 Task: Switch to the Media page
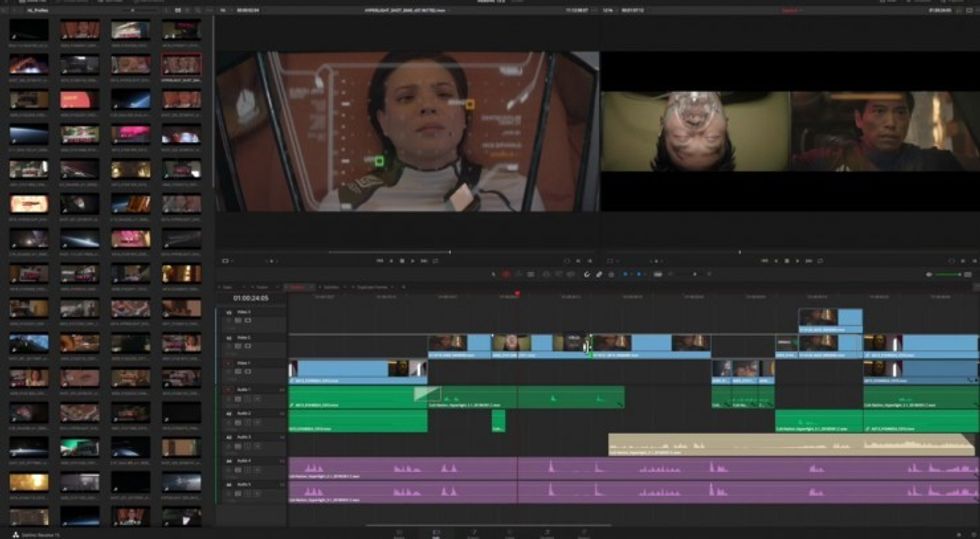[399, 533]
